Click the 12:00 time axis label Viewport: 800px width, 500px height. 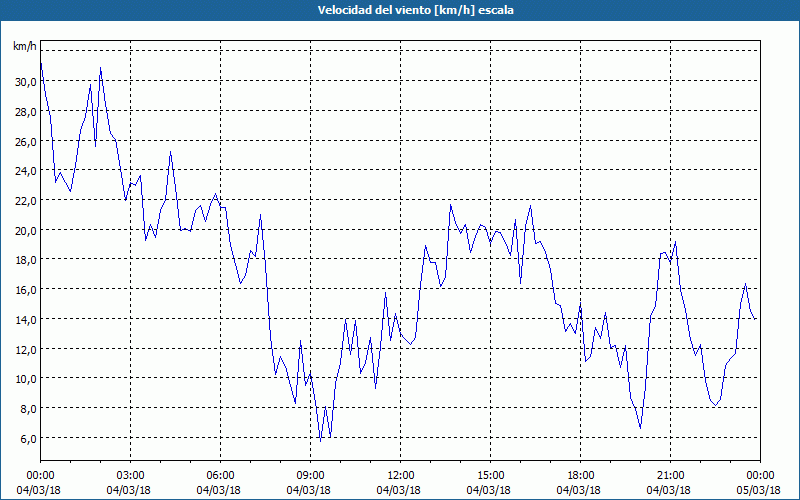[401, 476]
